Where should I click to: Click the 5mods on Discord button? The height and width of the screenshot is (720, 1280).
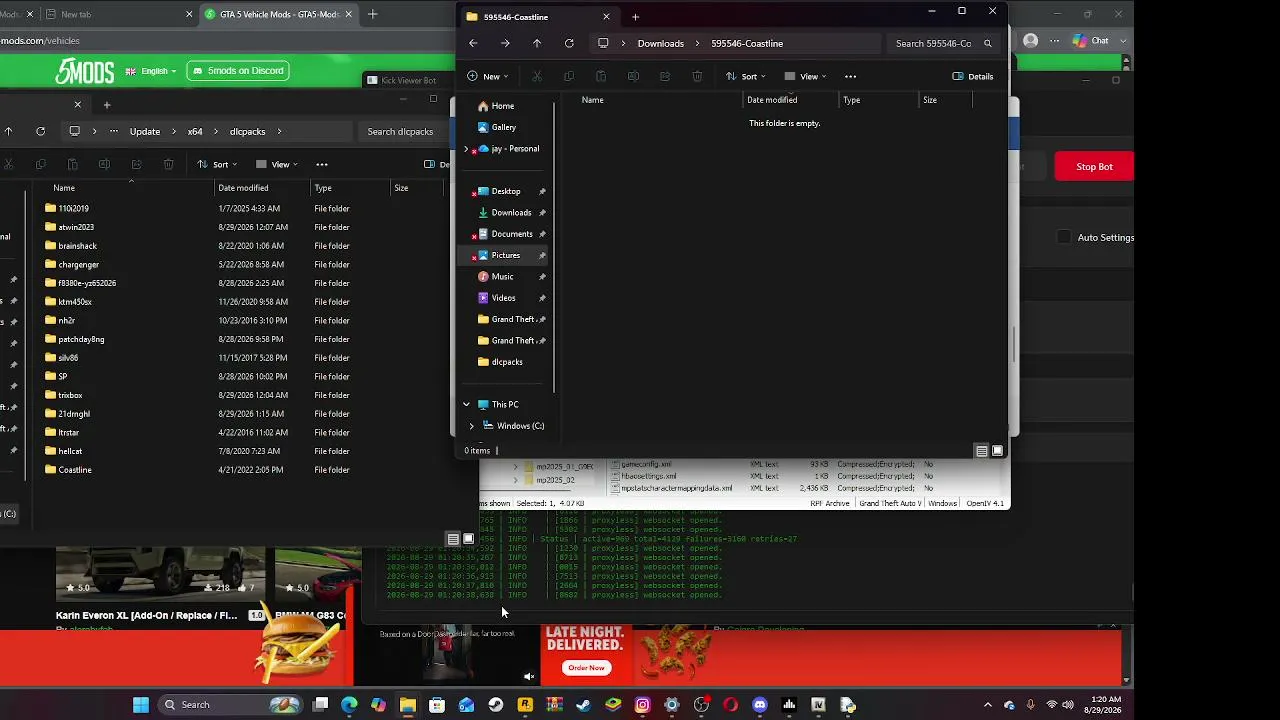[x=238, y=71]
